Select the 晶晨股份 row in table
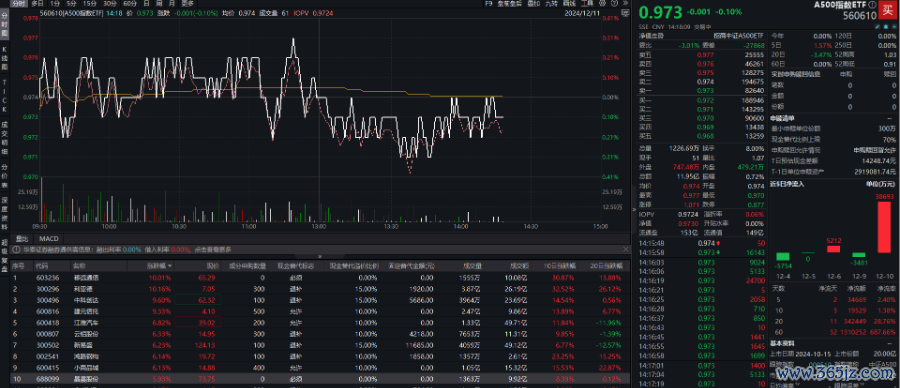The width and height of the screenshot is (900, 388). (x=315, y=378)
